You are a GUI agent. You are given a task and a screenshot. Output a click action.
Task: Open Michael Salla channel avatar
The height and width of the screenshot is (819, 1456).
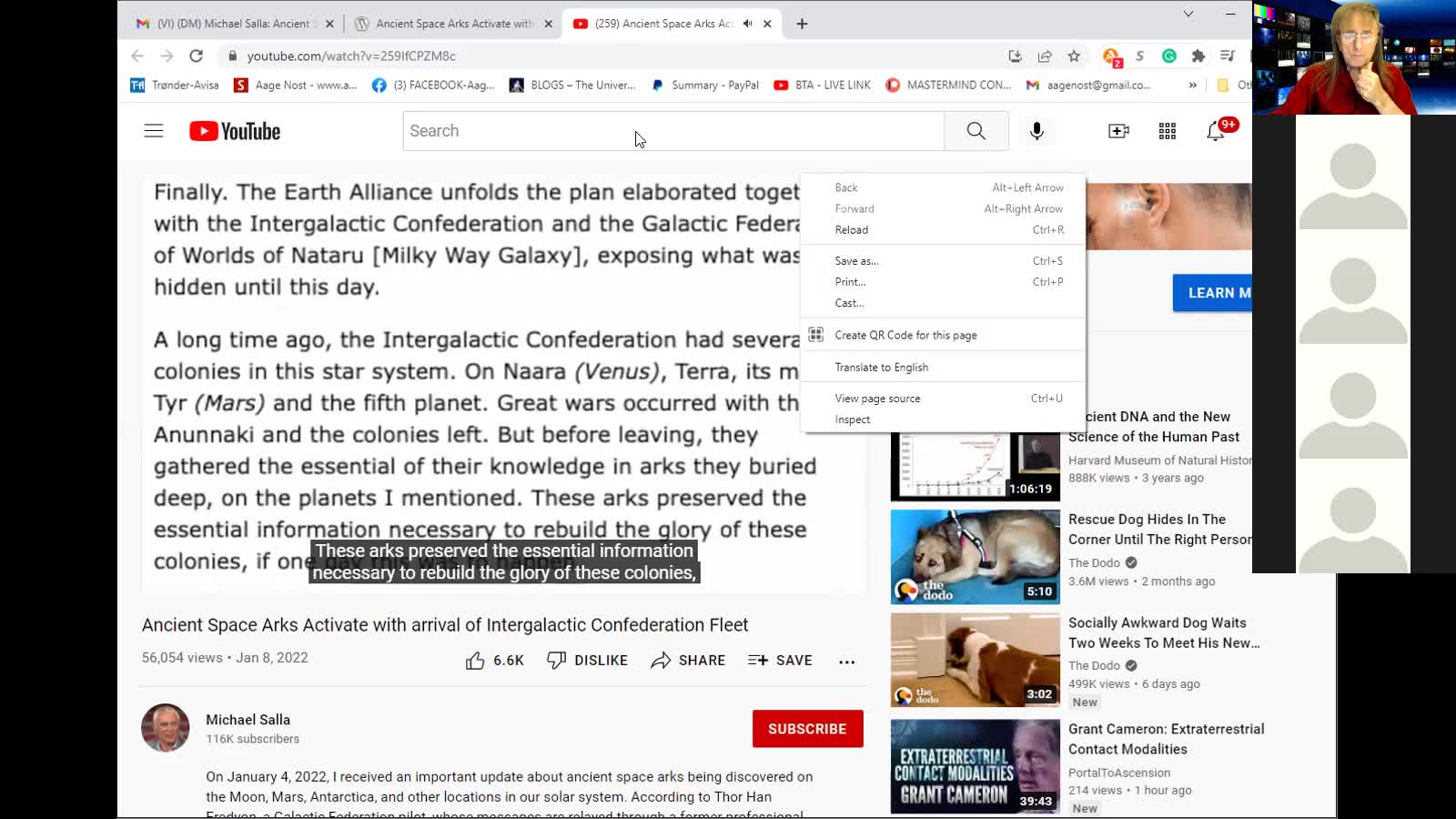coord(166,728)
